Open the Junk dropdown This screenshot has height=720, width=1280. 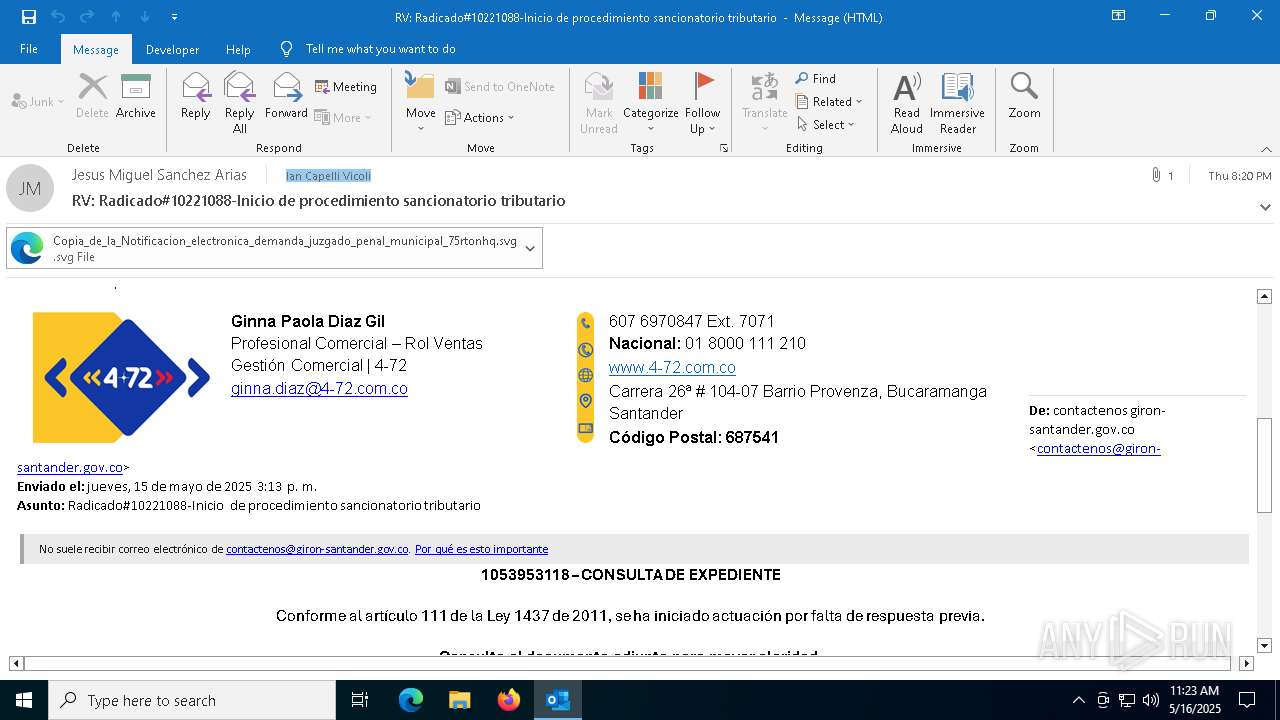(38, 101)
